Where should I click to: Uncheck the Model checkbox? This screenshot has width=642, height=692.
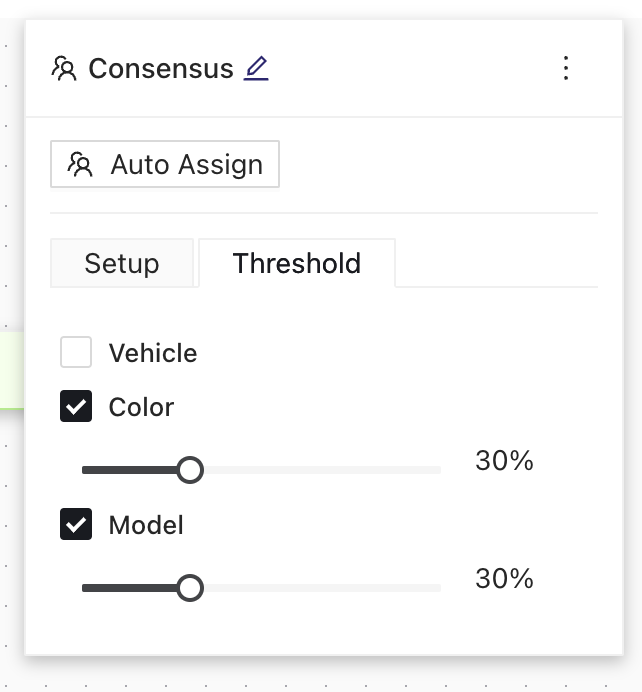coord(76,524)
